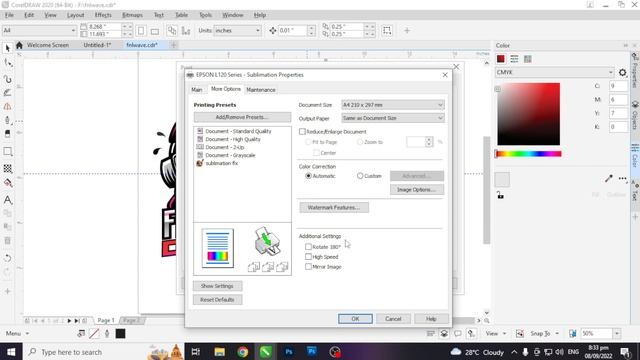The image size is (640, 360).
Task: Expand the Menu dropdown at bottom left
Action: 27,333
